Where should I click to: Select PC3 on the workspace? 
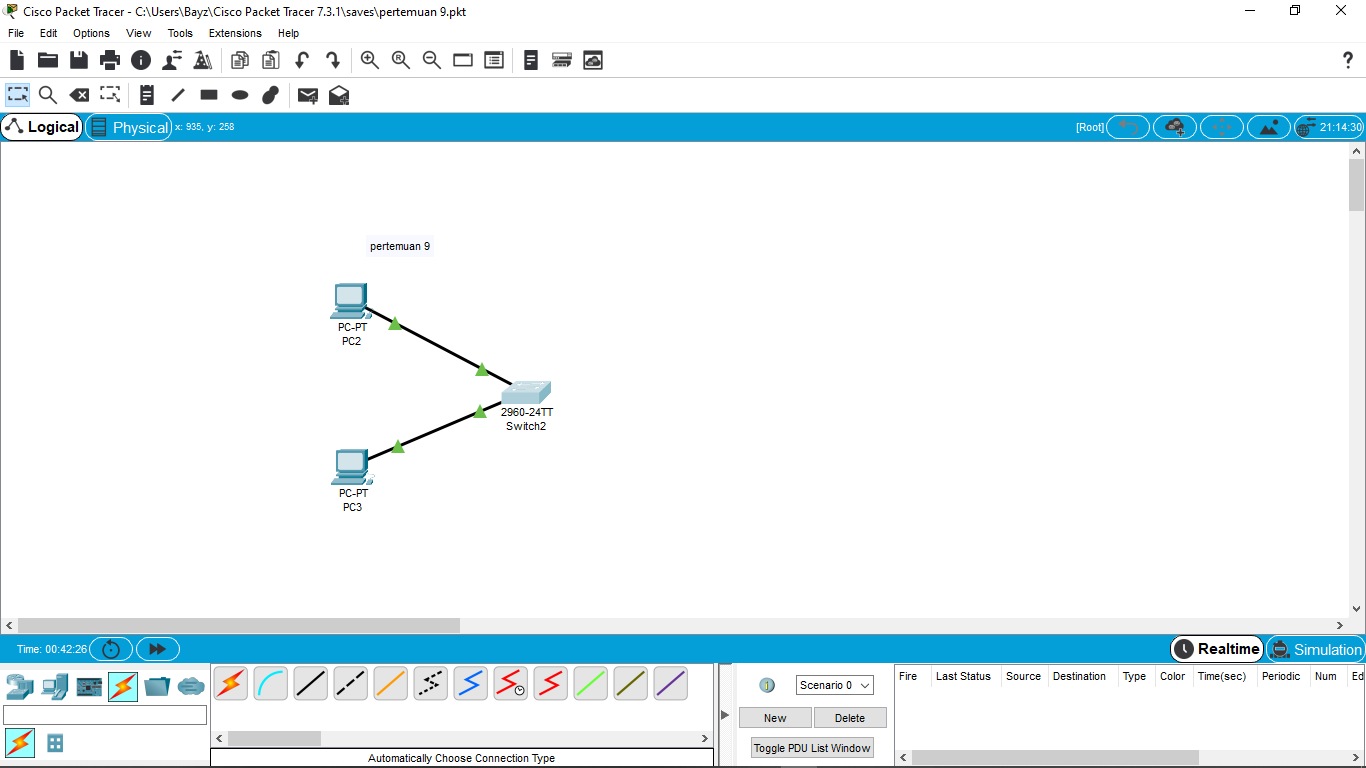(351, 466)
